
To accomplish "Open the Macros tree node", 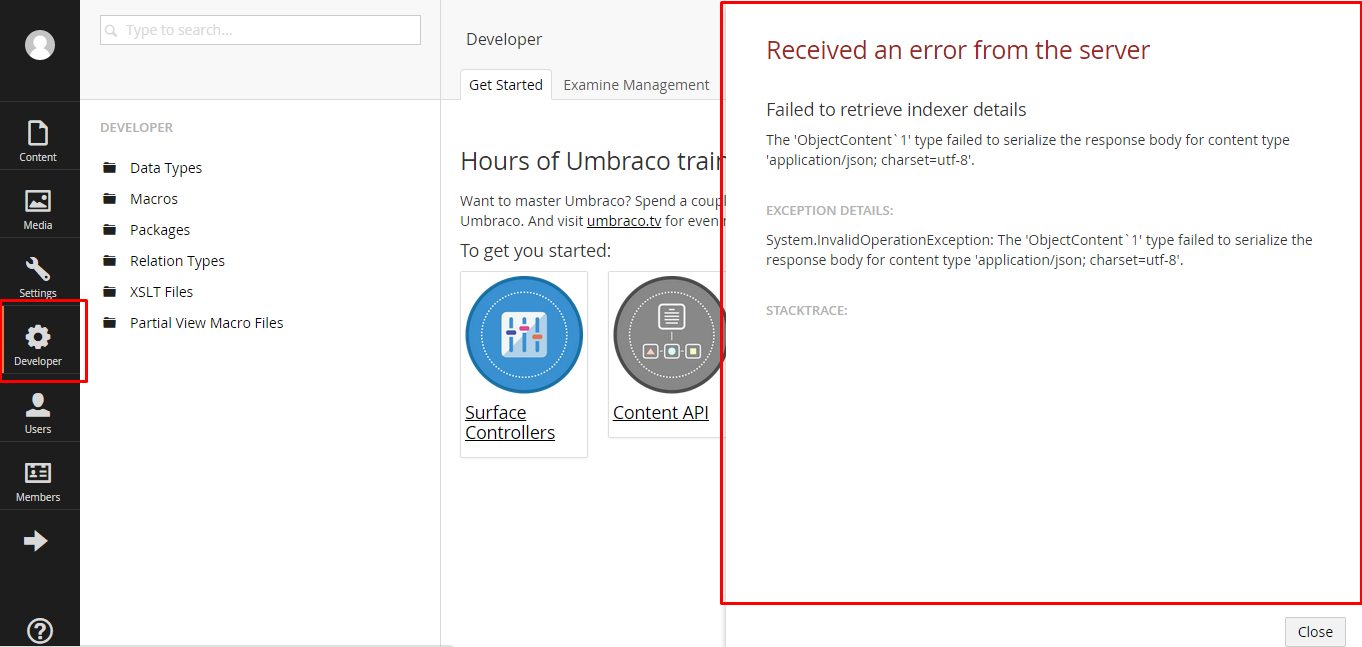I will click(154, 199).
